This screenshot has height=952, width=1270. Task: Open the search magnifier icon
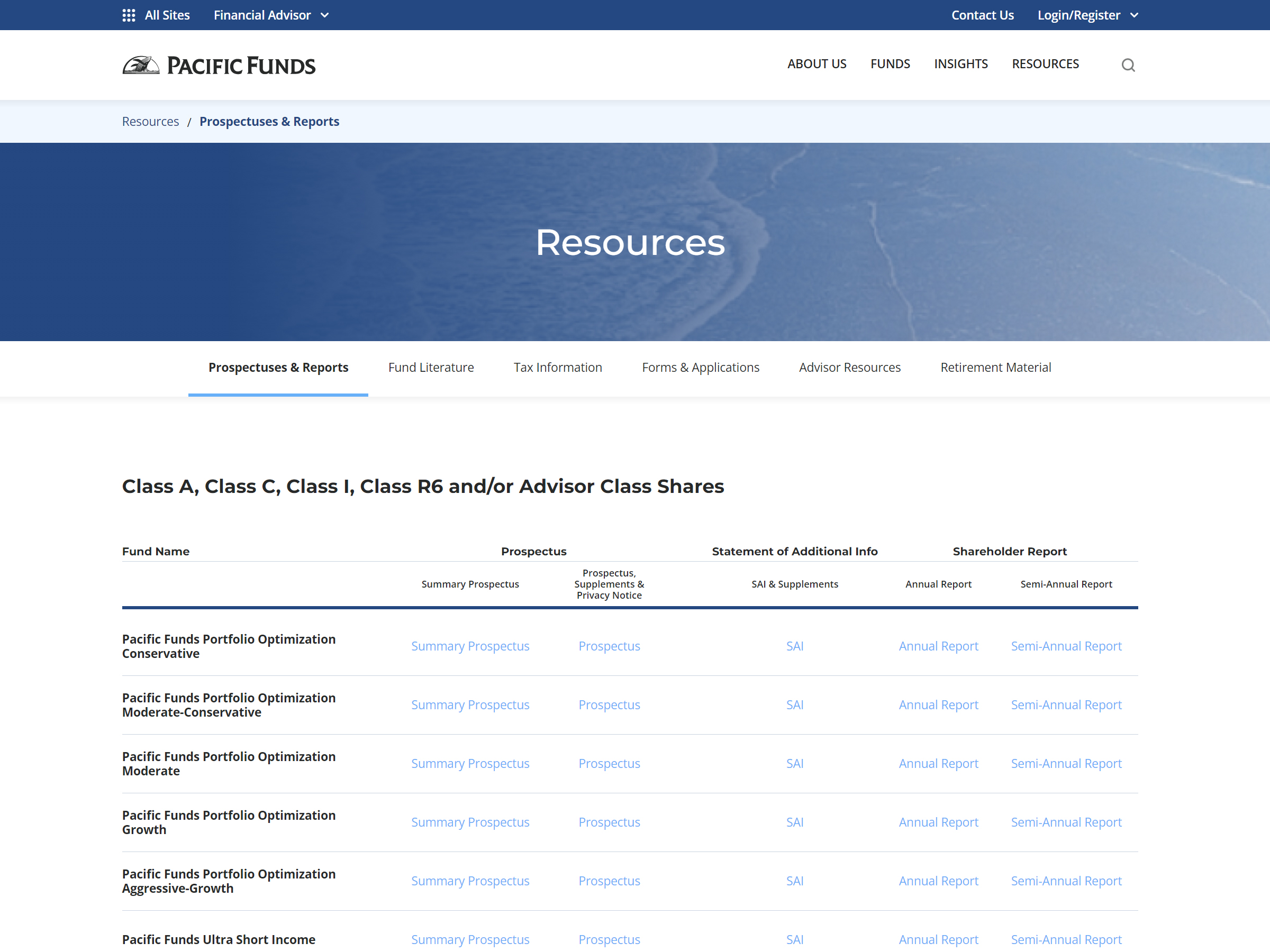(x=1128, y=65)
